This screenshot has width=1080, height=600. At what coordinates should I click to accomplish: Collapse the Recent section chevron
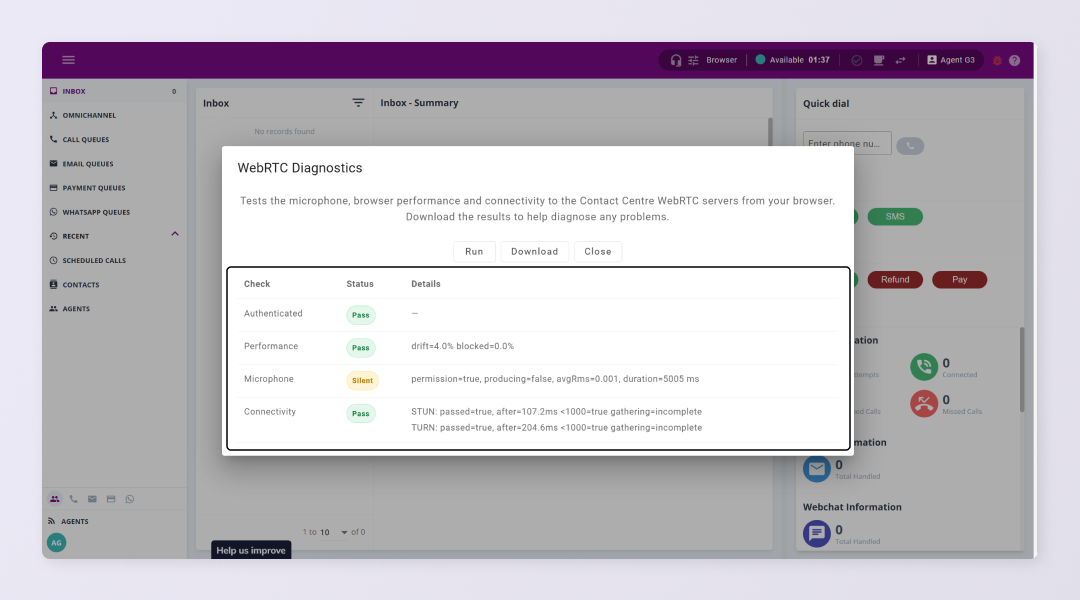point(175,235)
